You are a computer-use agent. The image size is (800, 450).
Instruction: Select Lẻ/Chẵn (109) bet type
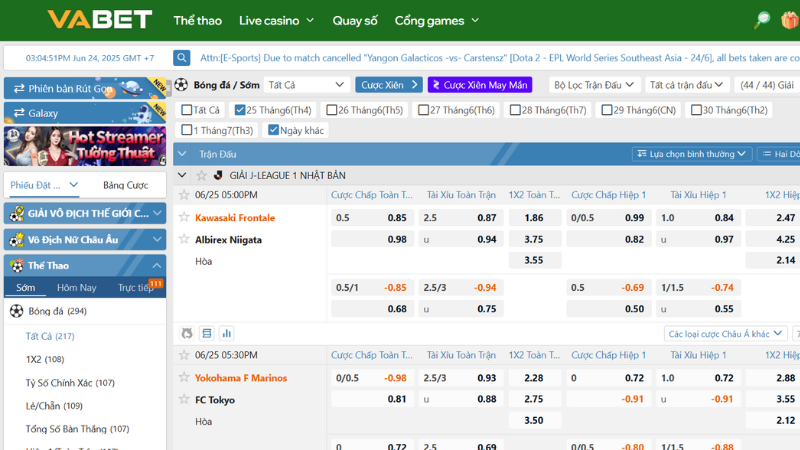[x=54, y=406]
